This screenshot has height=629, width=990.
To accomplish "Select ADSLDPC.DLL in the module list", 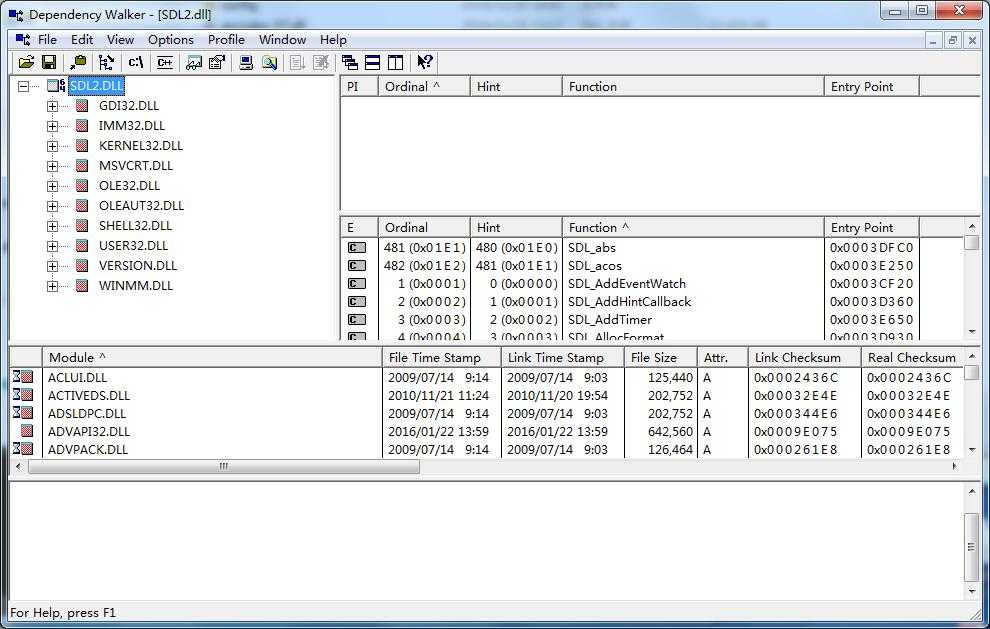I will [x=86, y=413].
